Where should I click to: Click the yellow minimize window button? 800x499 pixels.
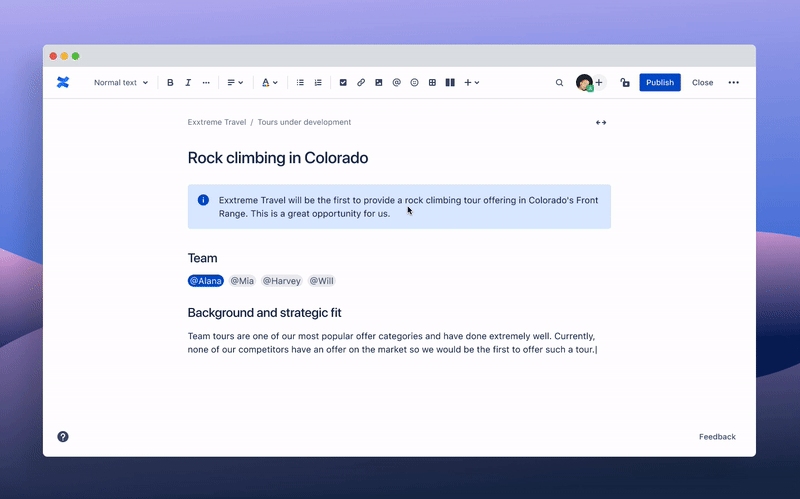(64, 56)
